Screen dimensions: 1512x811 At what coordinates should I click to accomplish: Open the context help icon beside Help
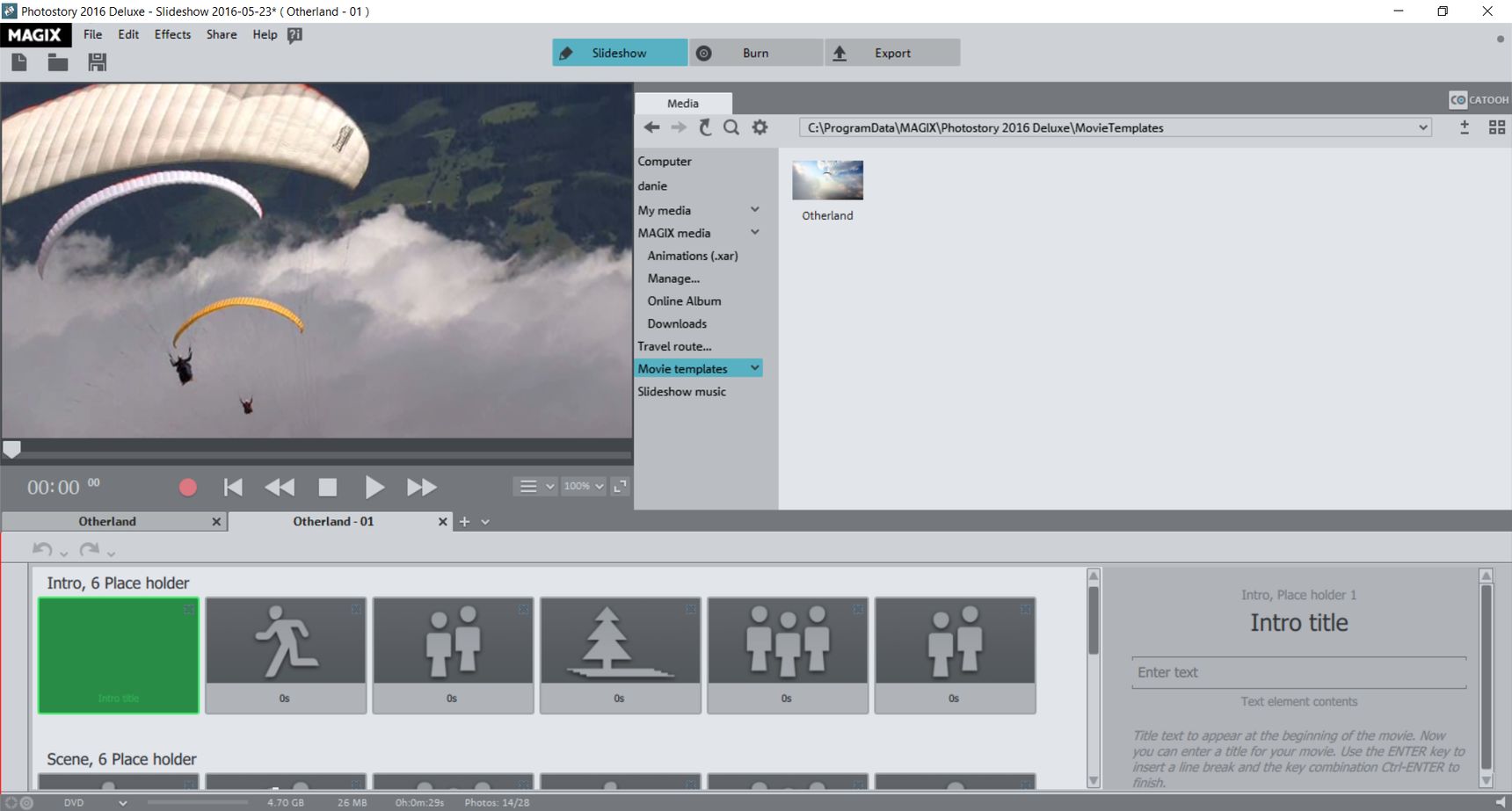pos(295,35)
